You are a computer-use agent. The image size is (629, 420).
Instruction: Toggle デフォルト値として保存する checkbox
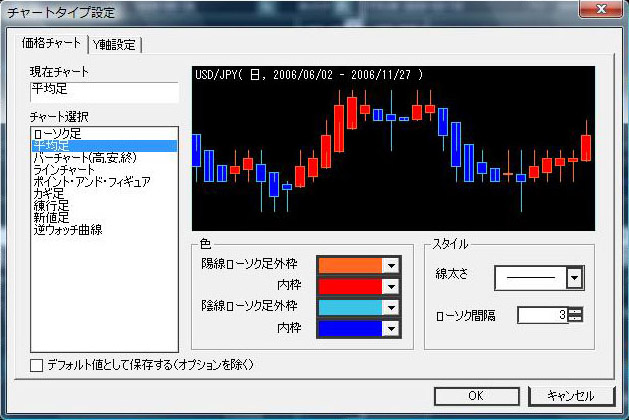37,365
